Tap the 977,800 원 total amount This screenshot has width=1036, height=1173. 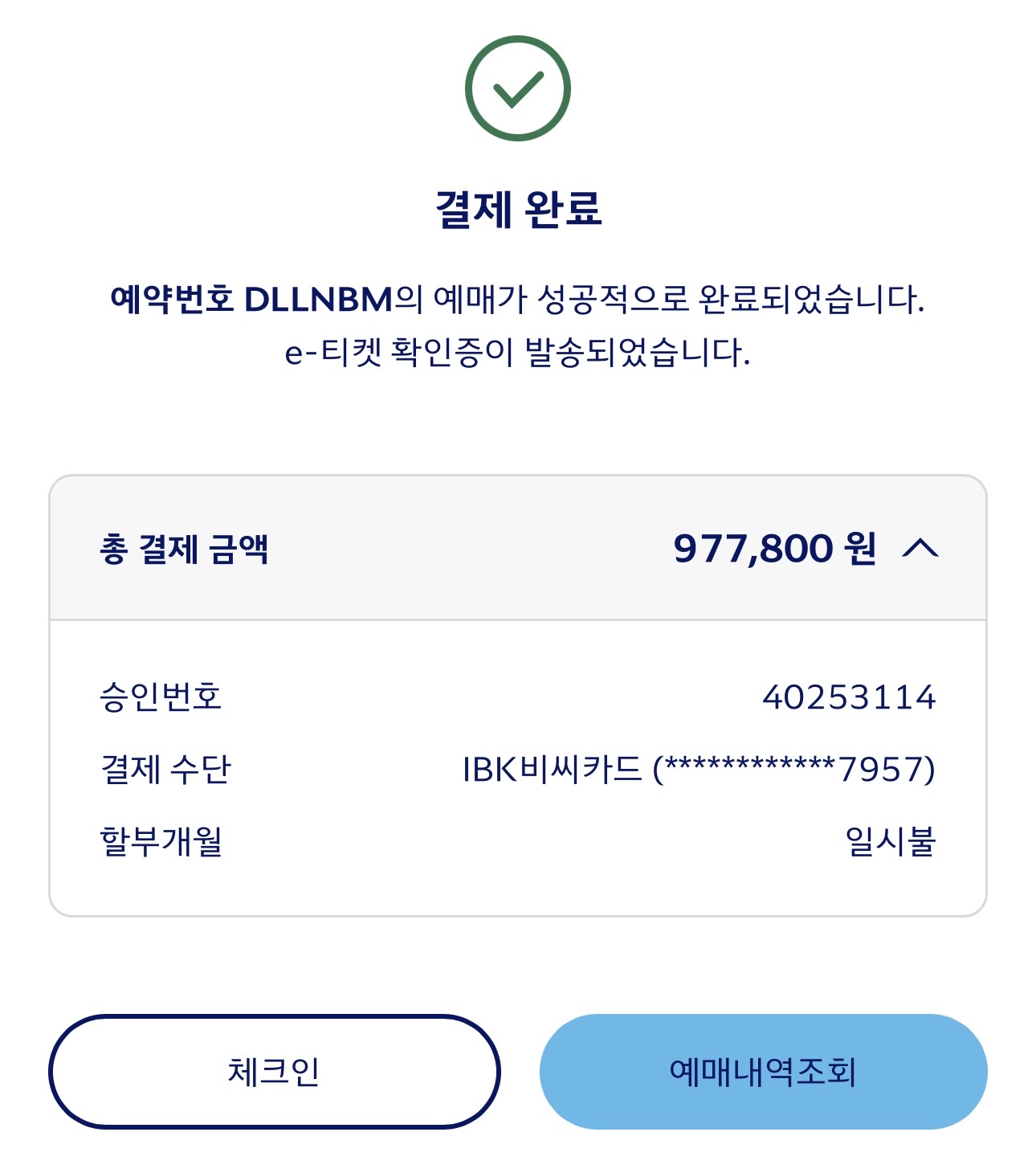[x=753, y=549]
